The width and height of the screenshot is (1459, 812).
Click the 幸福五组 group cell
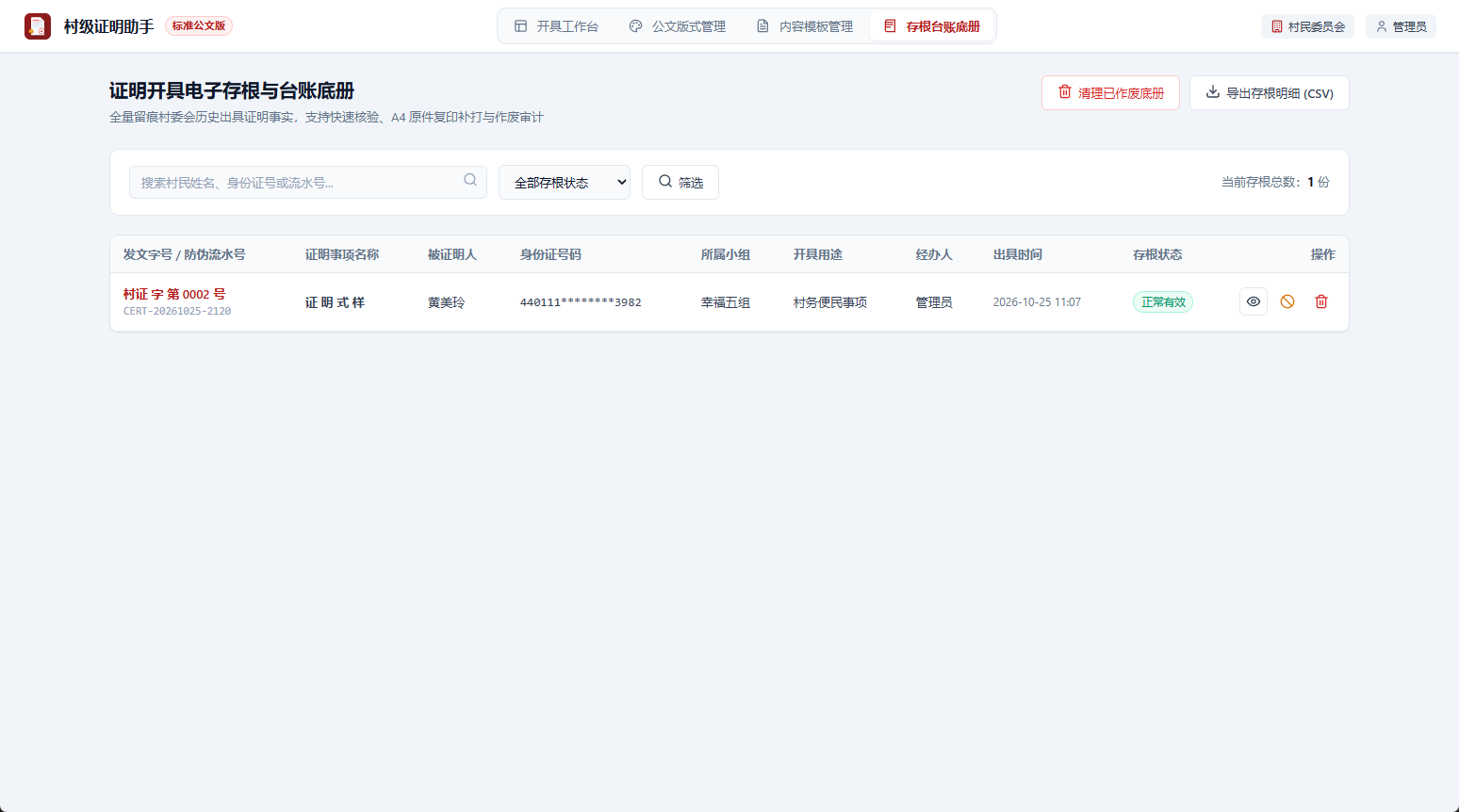click(726, 302)
